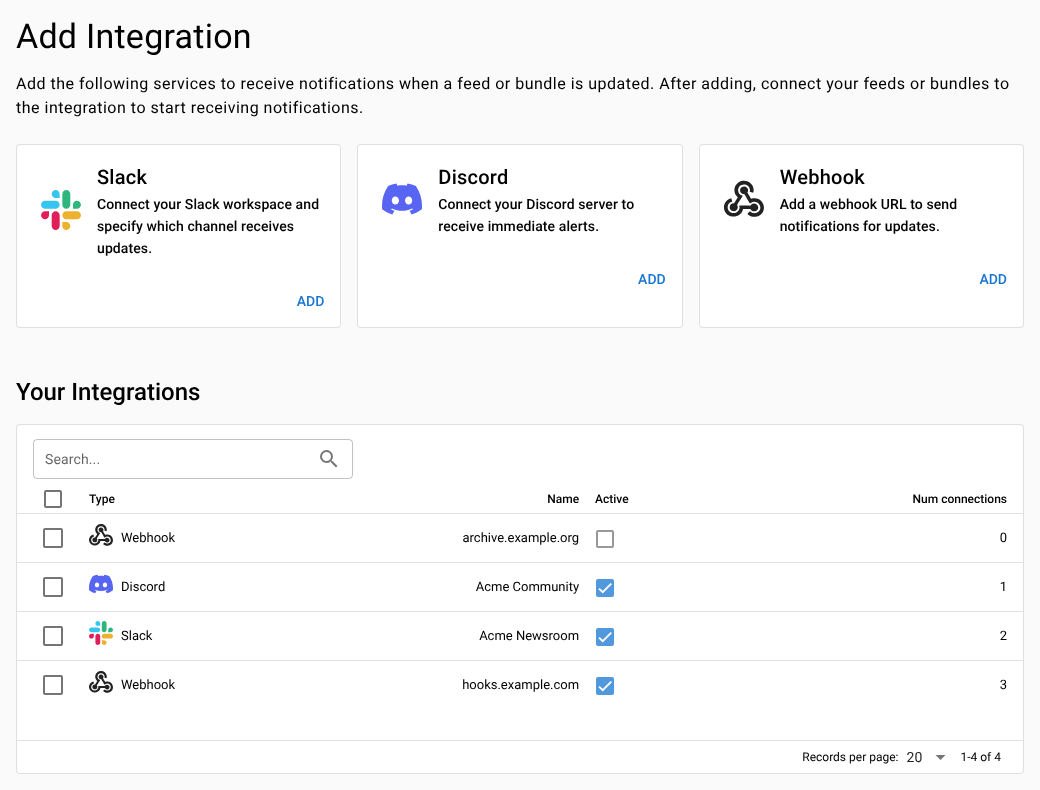Open the Records per page dropdown
1040x790 pixels.
click(x=926, y=757)
